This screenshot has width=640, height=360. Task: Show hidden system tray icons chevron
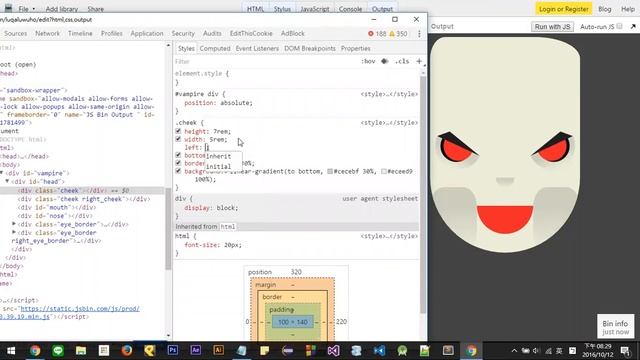pos(514,351)
